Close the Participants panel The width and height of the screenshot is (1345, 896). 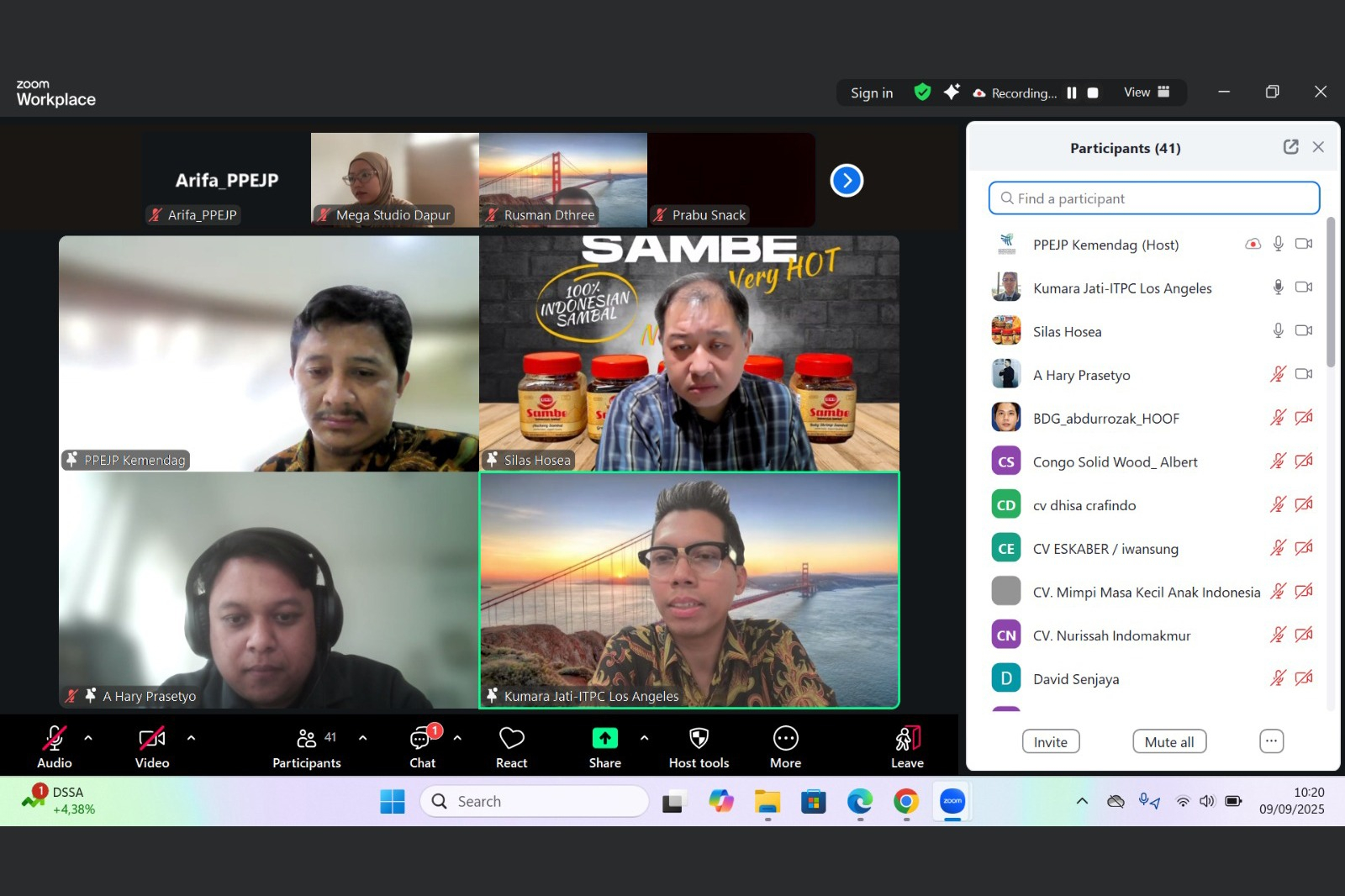[x=1318, y=147]
